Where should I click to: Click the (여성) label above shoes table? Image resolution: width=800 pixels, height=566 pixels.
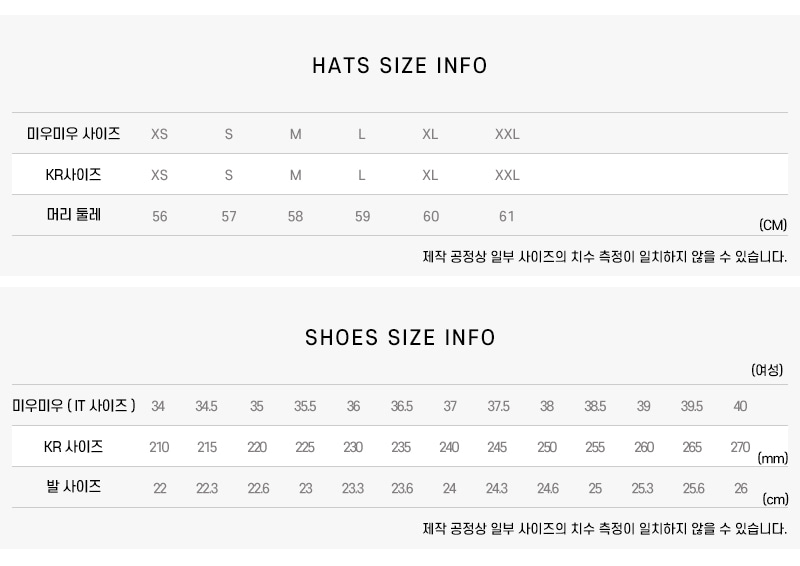(767, 370)
